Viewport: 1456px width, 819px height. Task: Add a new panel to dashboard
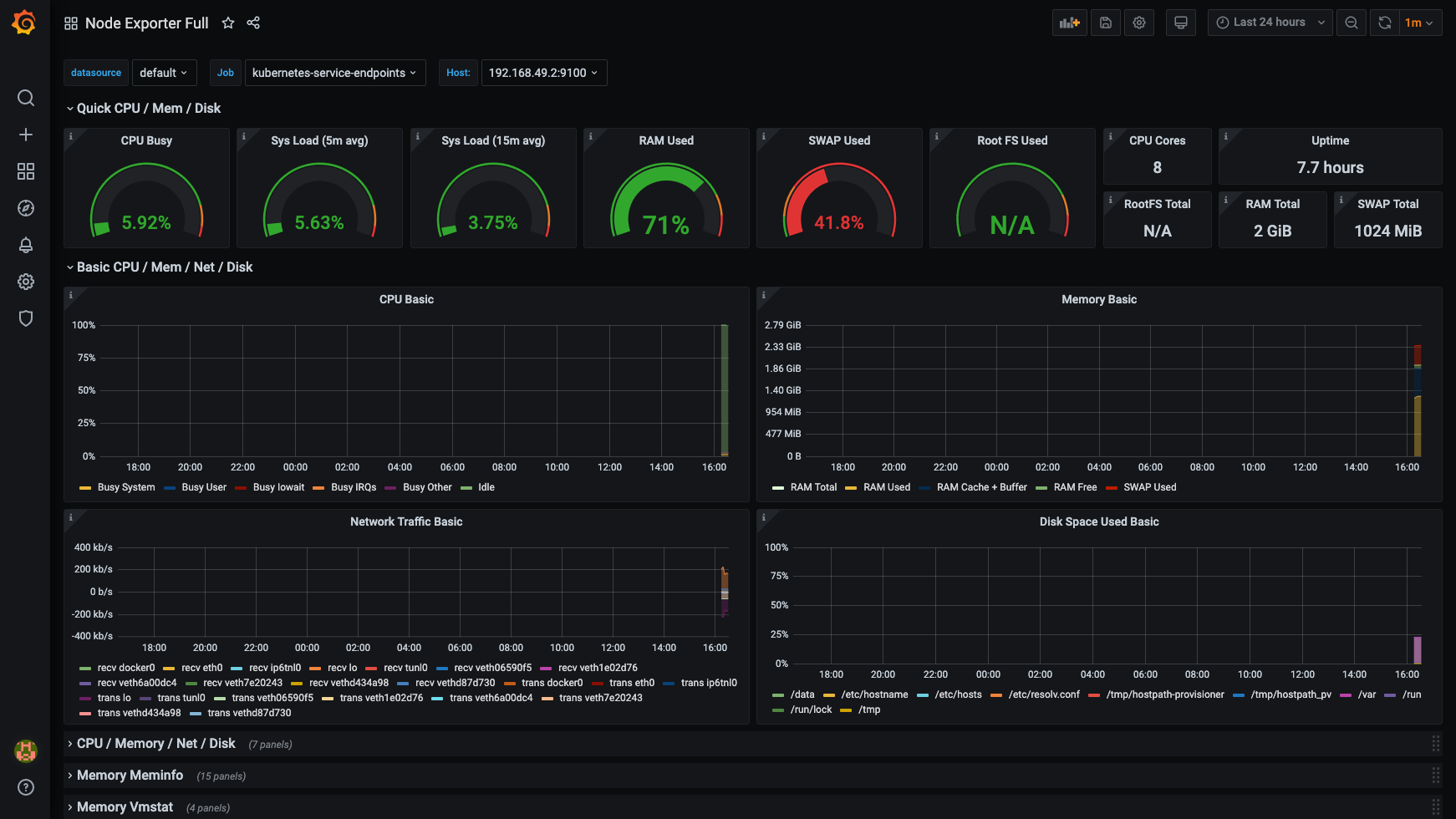pyautogui.click(x=1070, y=23)
